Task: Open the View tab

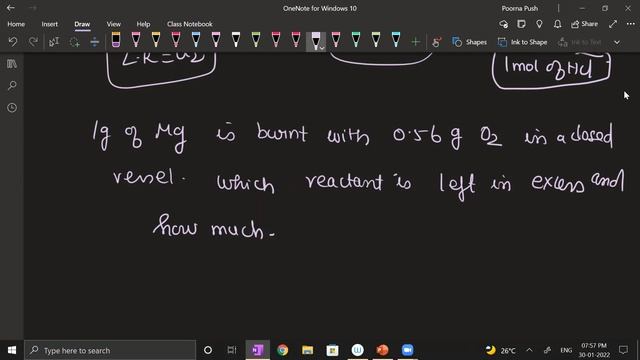Action: [x=113, y=24]
